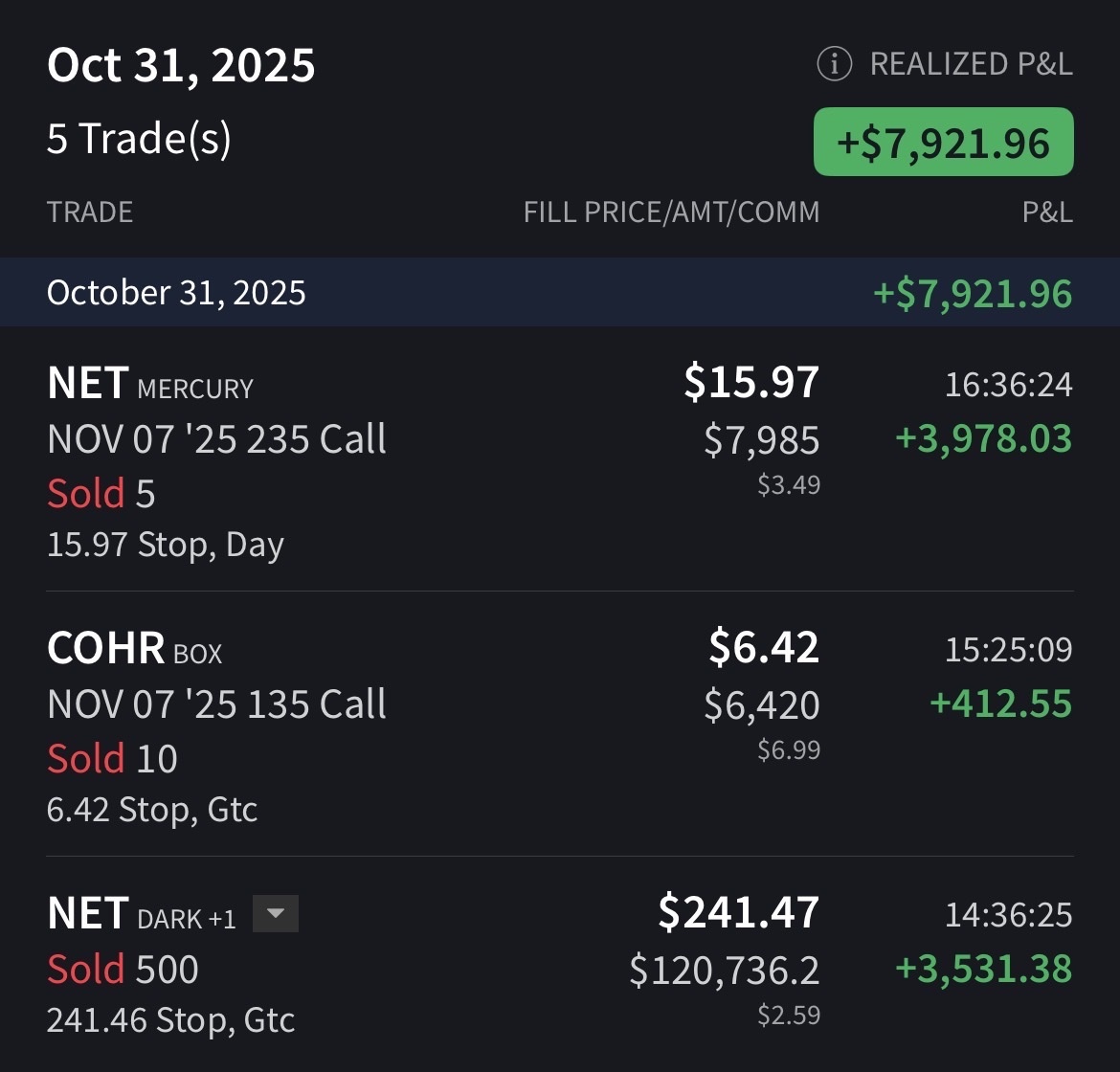This screenshot has height=1072, width=1120.
Task: Tap the 5 Trade(s) count label
Action: [x=139, y=139]
